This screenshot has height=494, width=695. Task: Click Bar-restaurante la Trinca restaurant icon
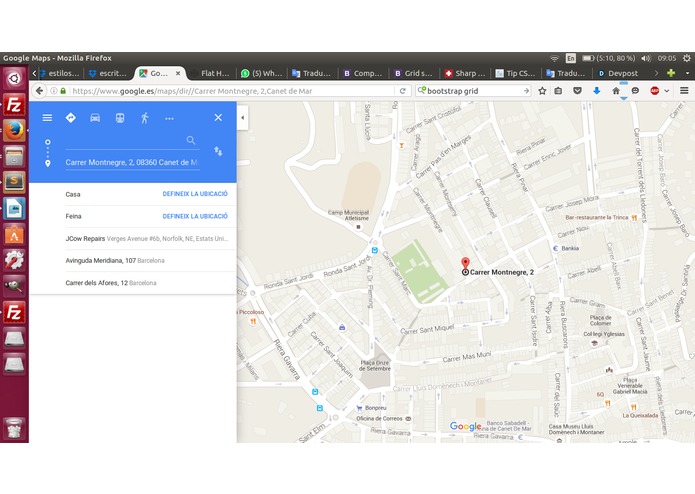634,218
